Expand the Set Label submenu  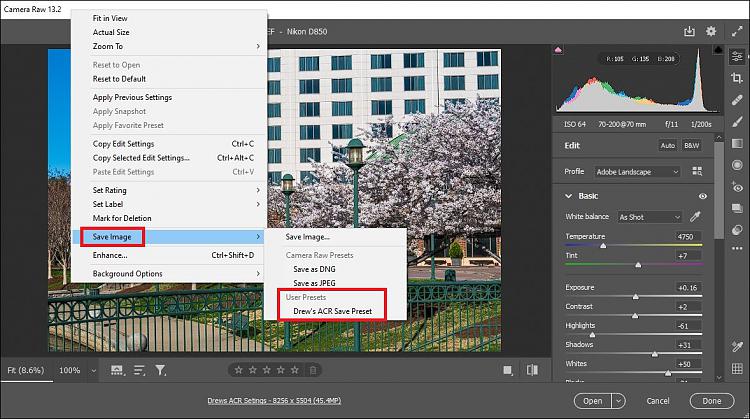click(x=169, y=204)
